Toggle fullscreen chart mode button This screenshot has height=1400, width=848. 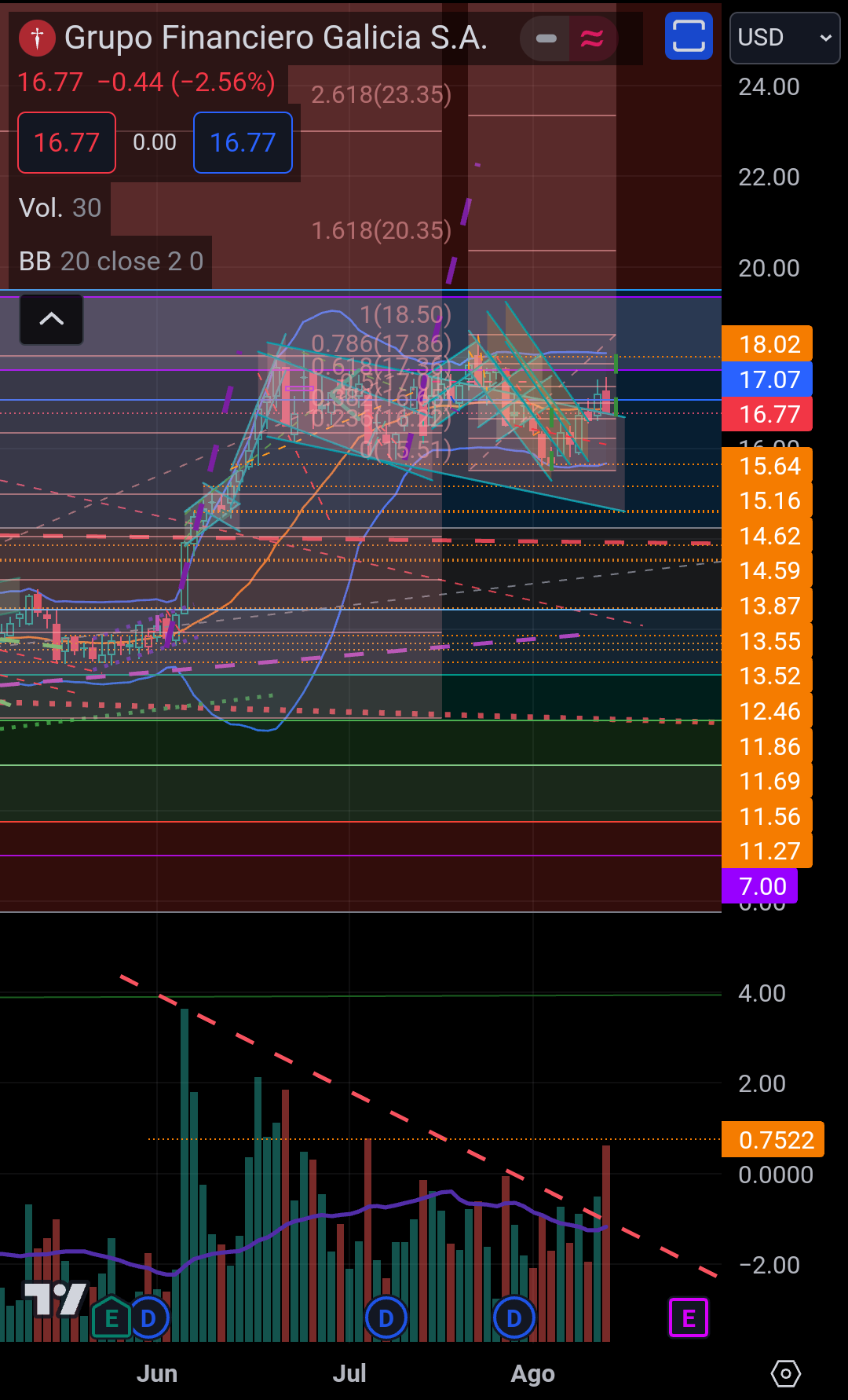(x=689, y=36)
